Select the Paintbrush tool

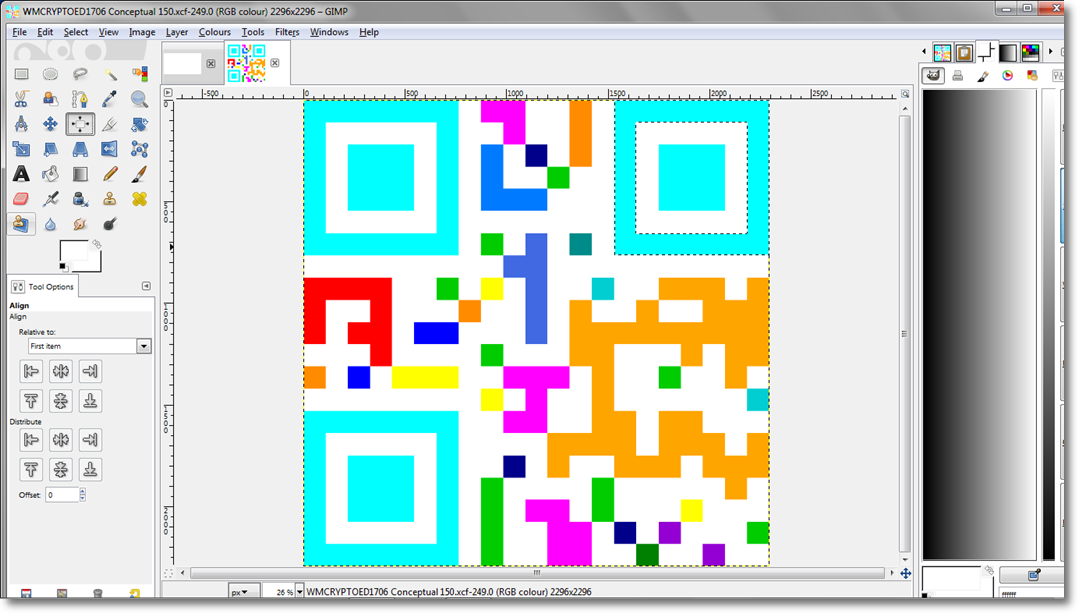click(x=139, y=174)
